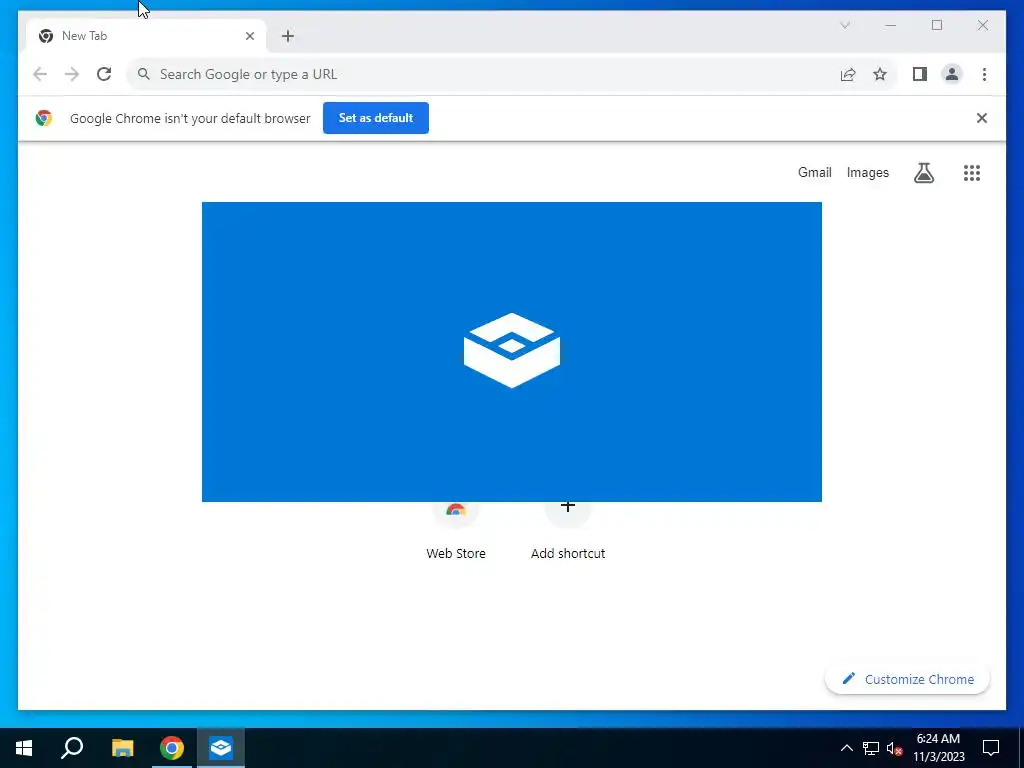The image size is (1024, 768).
Task: Open the notification center icon
Action: coord(991,748)
